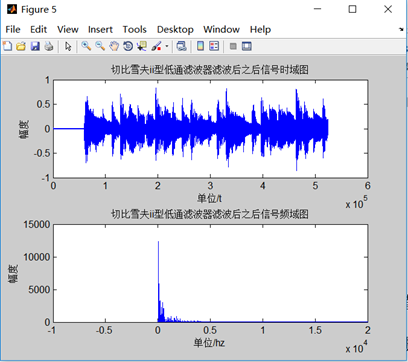Toggle the Link Plot icon
The image size is (408, 362).
[x=181, y=46]
